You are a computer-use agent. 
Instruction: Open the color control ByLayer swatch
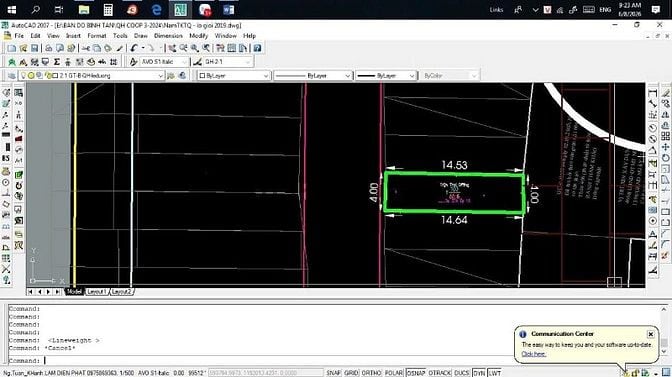234,76
